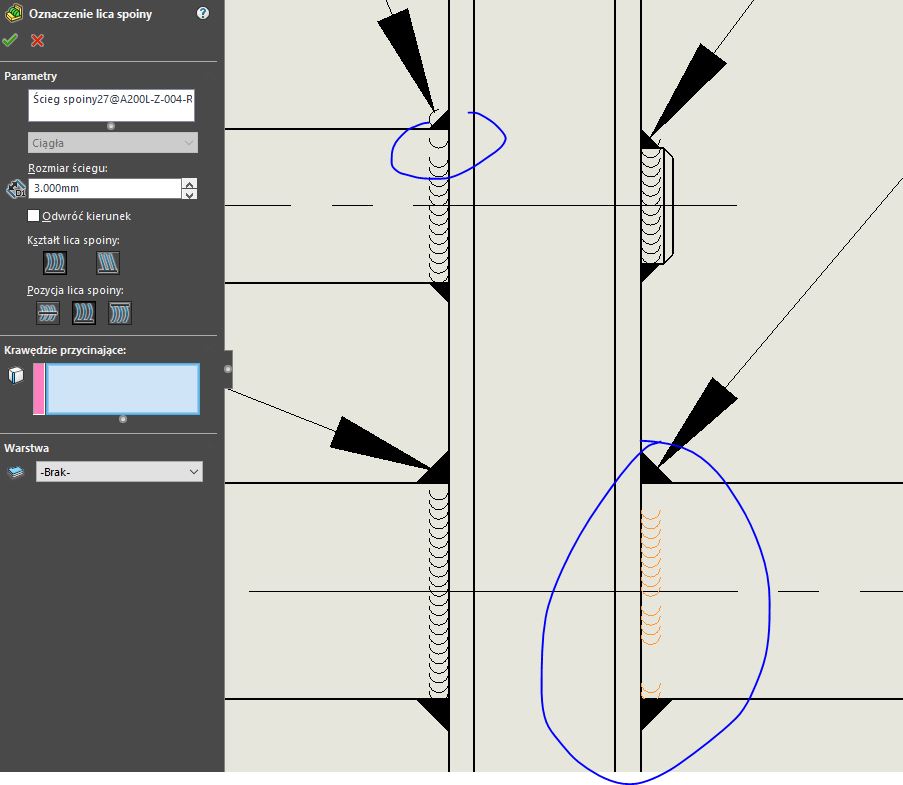Increase Rozmiar ściegu with up arrow

click(x=189, y=184)
